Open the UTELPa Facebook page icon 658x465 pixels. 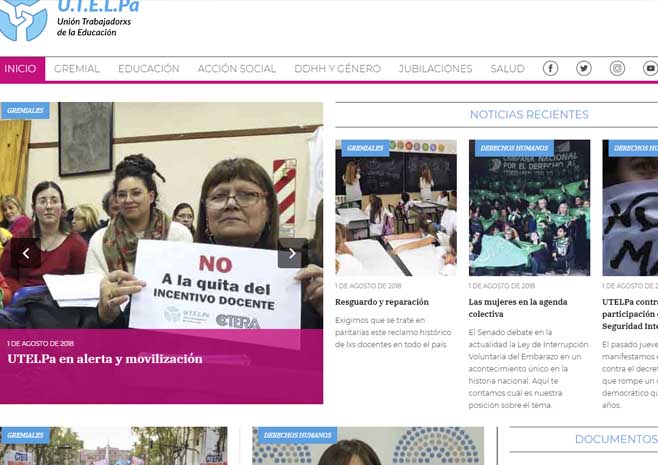(x=550, y=68)
